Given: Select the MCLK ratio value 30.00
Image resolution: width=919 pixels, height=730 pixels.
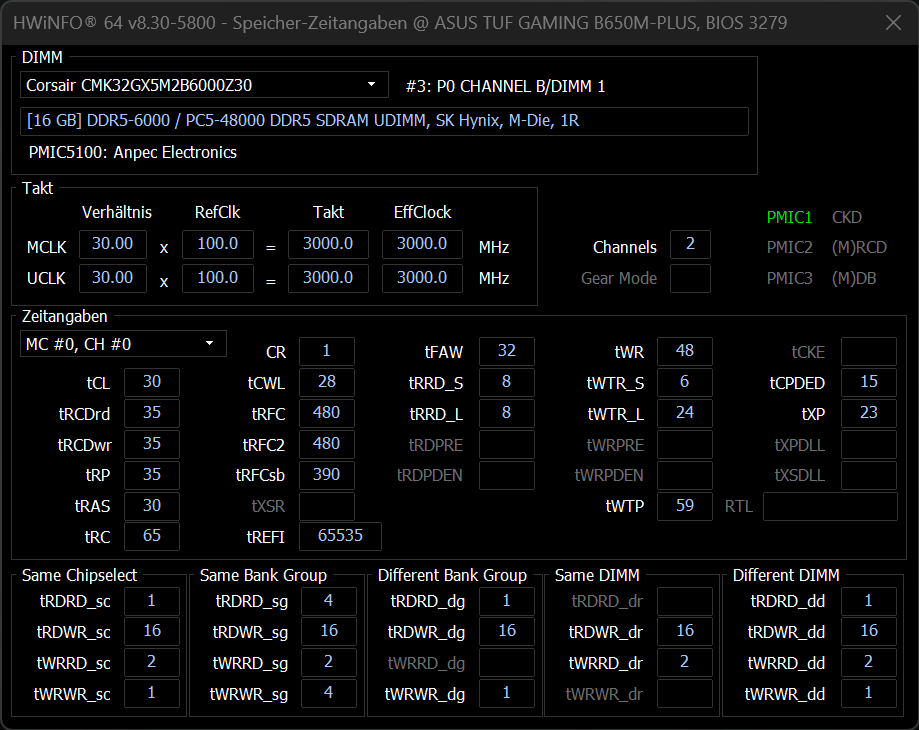Looking at the screenshot, I should coord(112,244).
